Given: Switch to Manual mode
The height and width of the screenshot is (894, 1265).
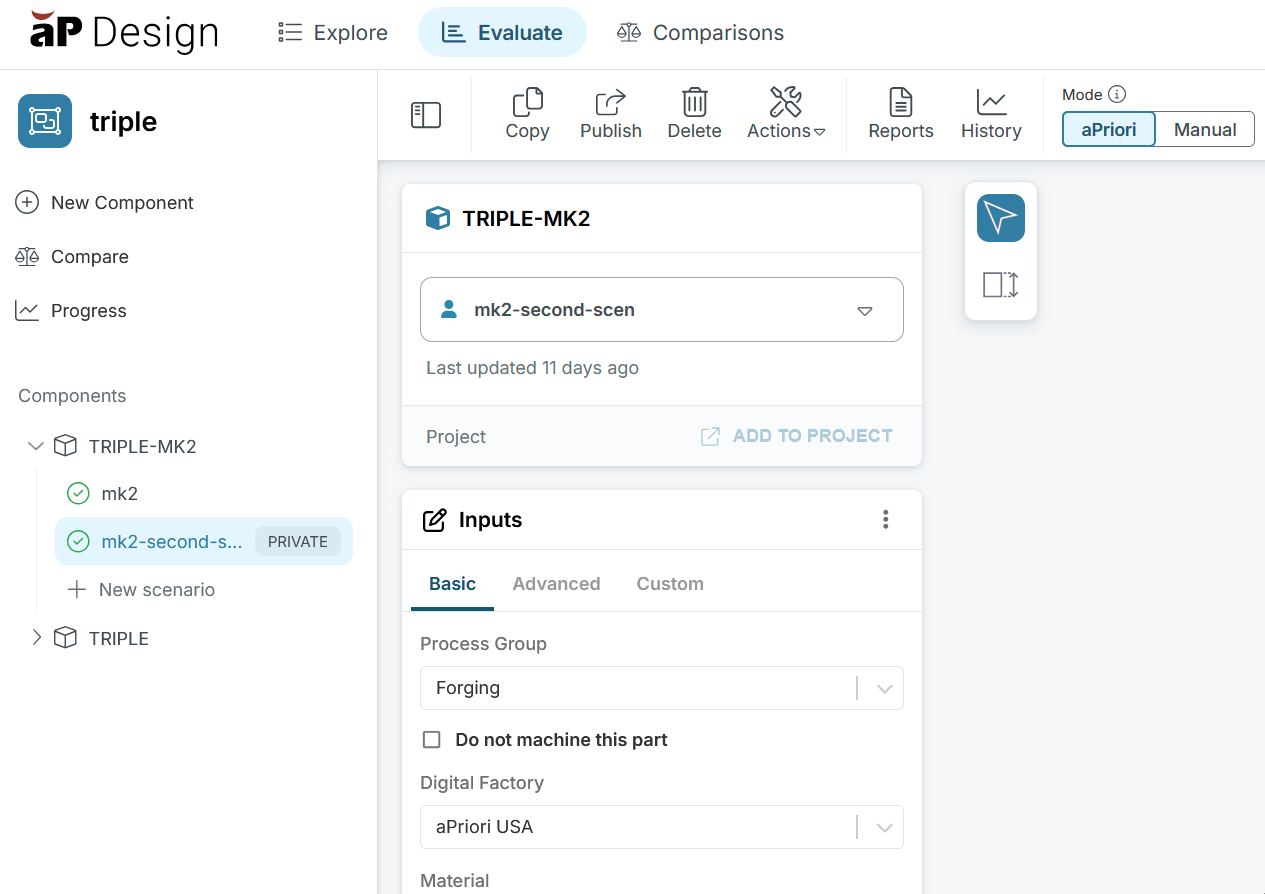Looking at the screenshot, I should 1205,129.
